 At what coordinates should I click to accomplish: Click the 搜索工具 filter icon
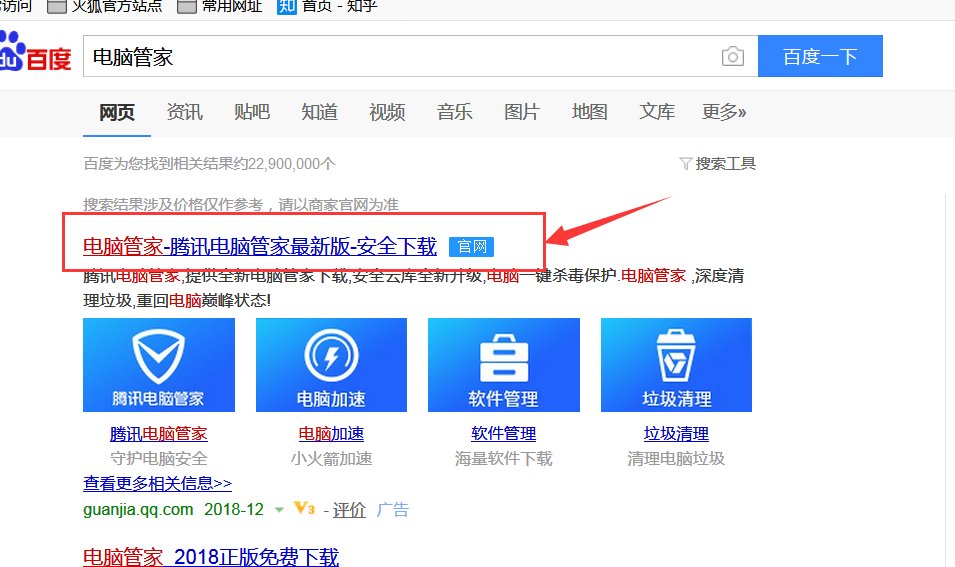click(x=686, y=164)
